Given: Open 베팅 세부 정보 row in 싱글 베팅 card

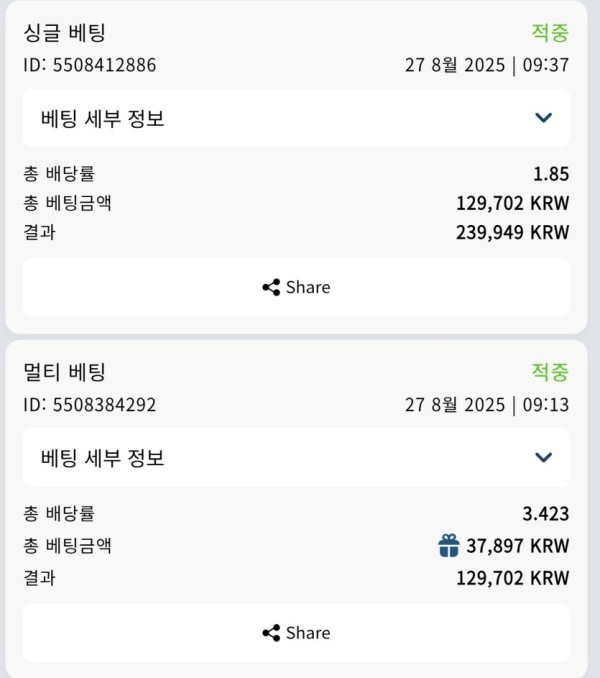Looking at the screenshot, I should pos(296,118).
